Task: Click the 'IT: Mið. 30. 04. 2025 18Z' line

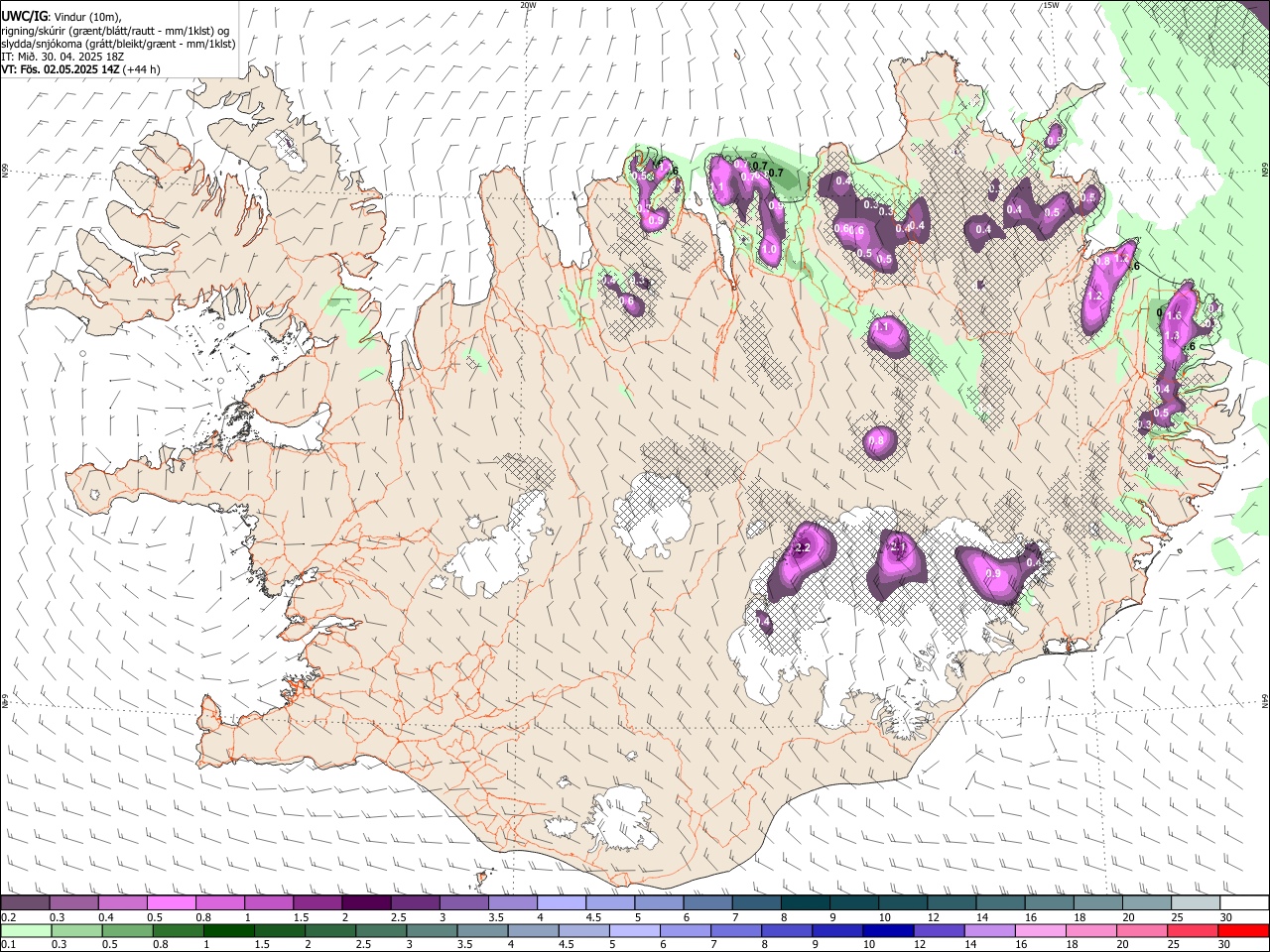Action: pos(62,57)
